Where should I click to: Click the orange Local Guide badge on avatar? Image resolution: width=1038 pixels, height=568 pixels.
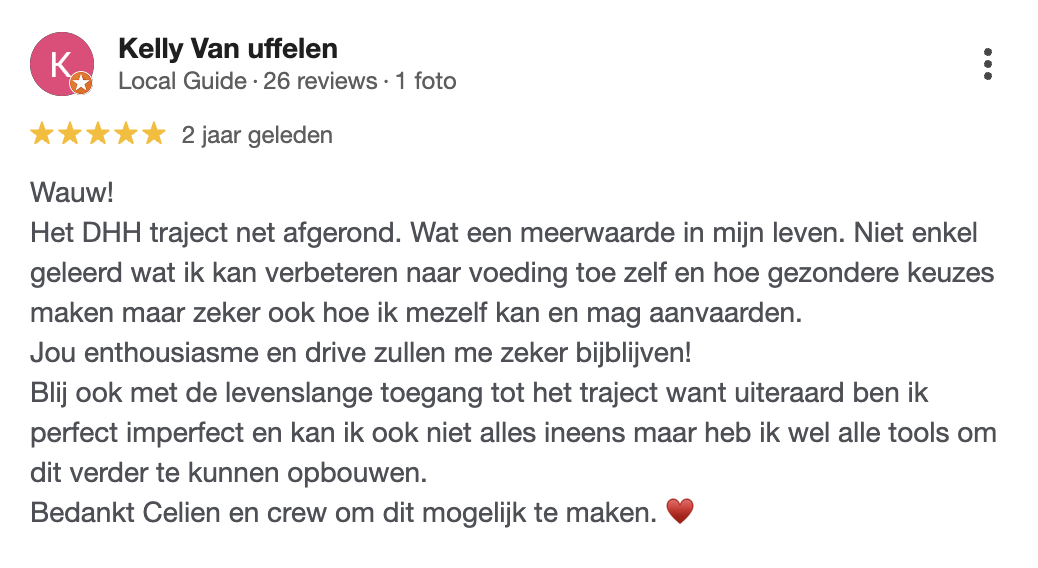click(81, 84)
